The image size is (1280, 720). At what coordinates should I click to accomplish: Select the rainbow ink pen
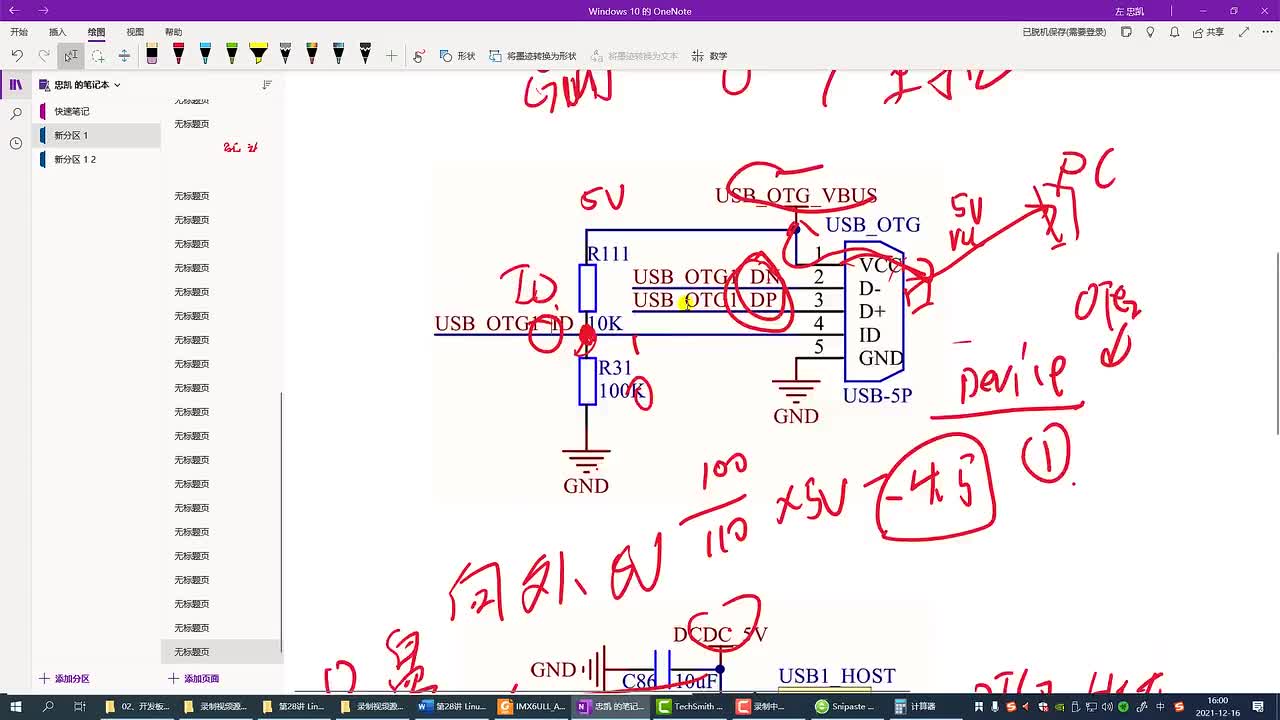312,54
